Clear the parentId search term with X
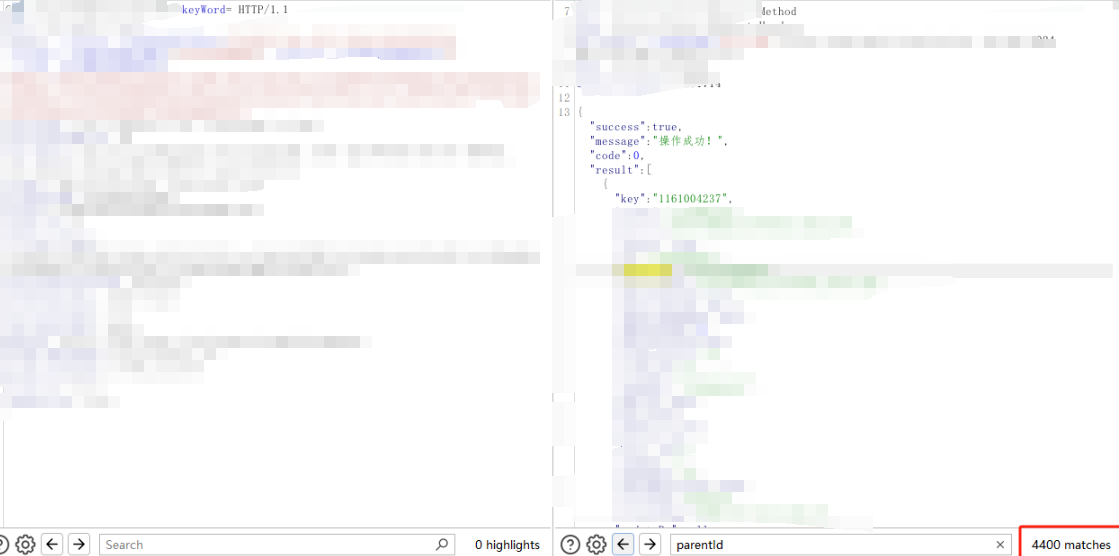 click(999, 545)
